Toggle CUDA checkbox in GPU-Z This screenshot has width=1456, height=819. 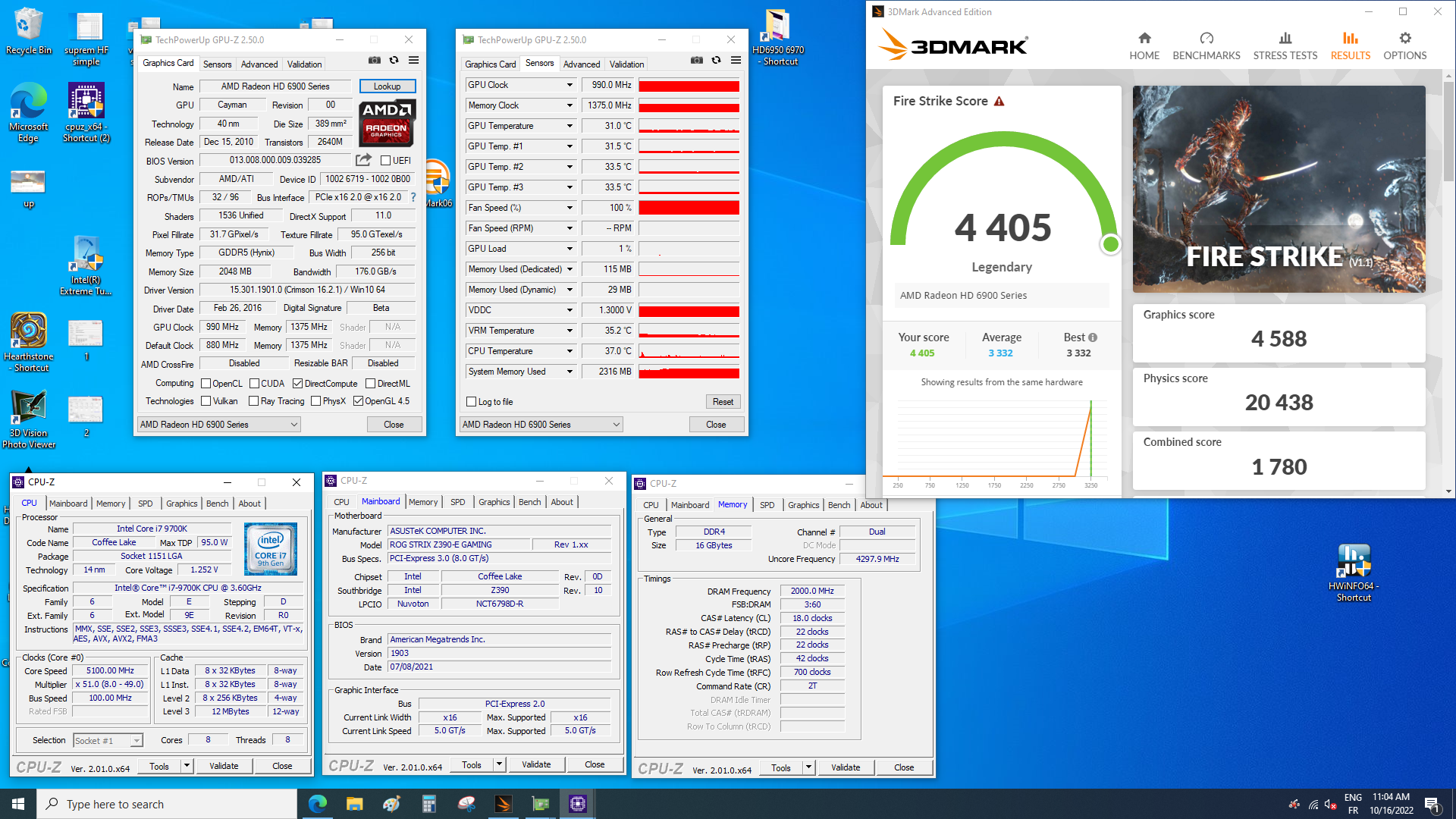[254, 384]
